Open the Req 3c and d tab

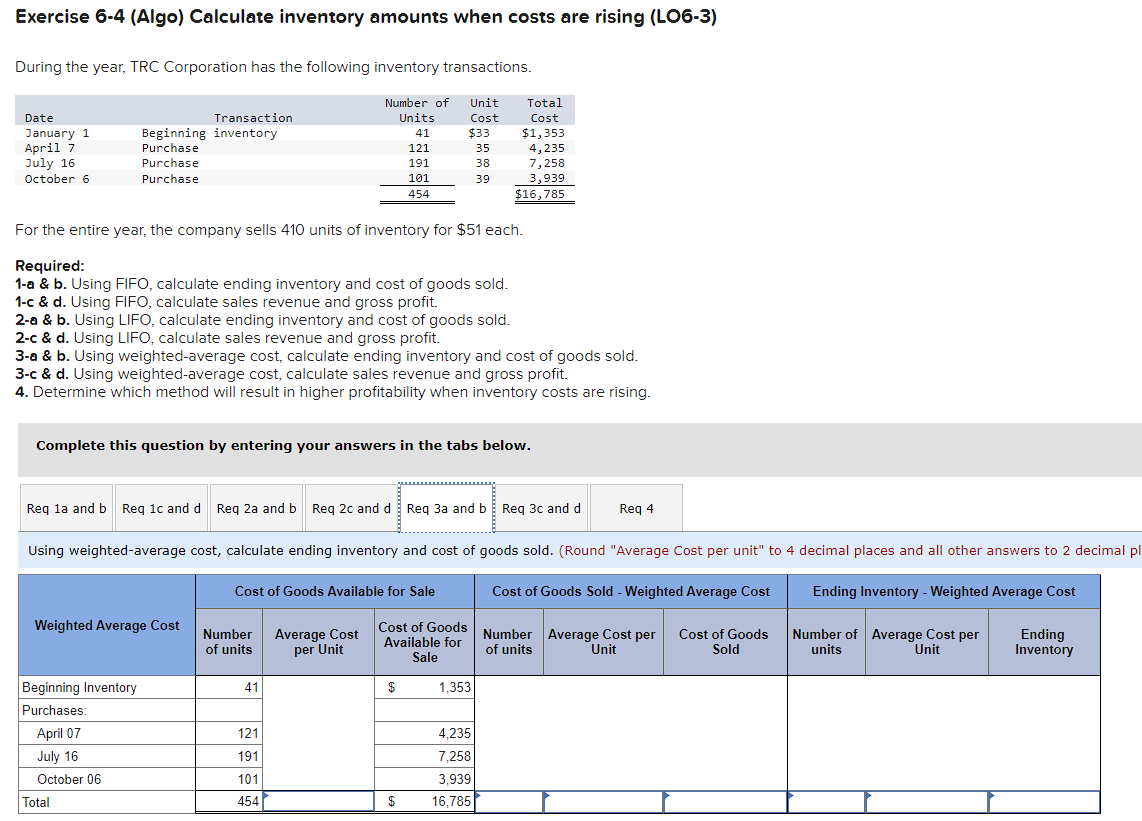pos(541,508)
